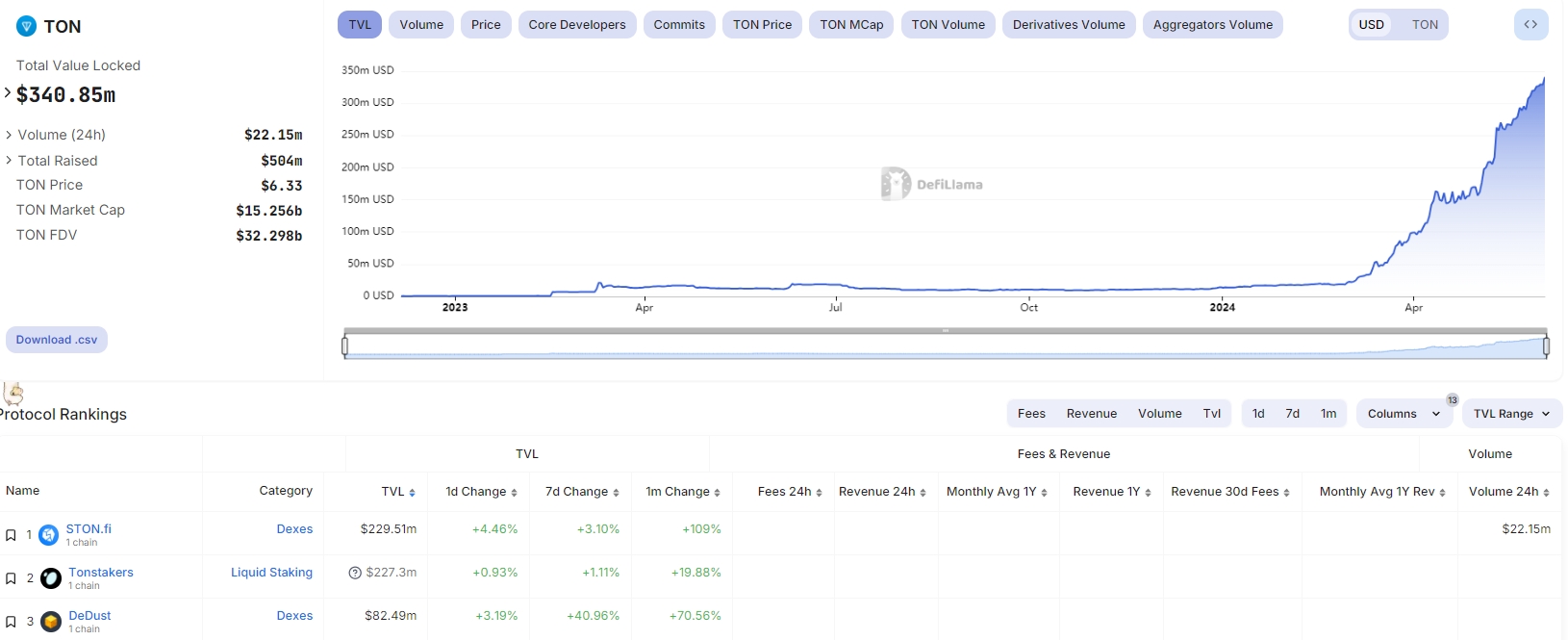Open the DeDust protocol page

(x=89, y=616)
